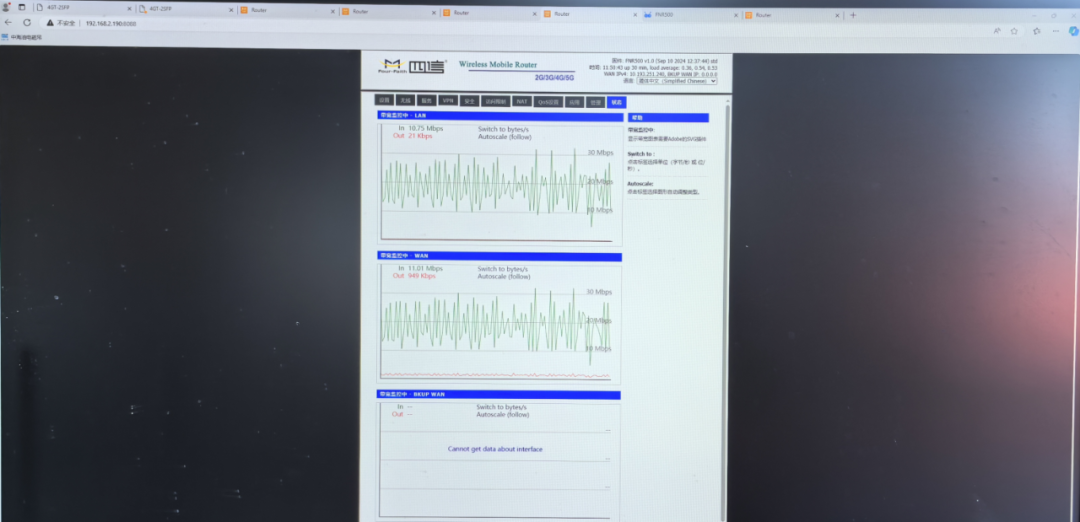1080x522 pixels.
Task: Open the NAT menu tab
Action: [522, 101]
